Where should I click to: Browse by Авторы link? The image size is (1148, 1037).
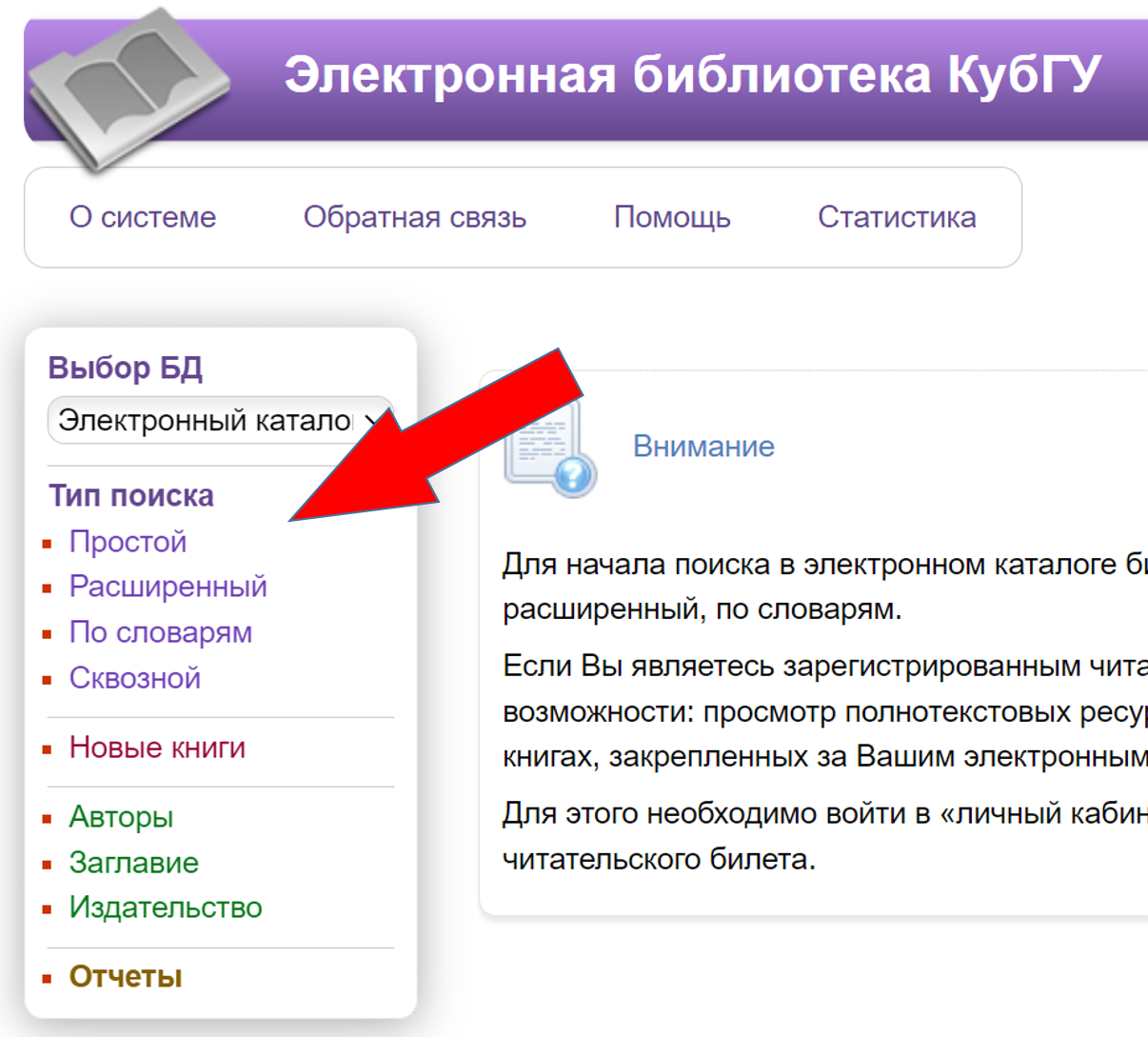(x=121, y=817)
